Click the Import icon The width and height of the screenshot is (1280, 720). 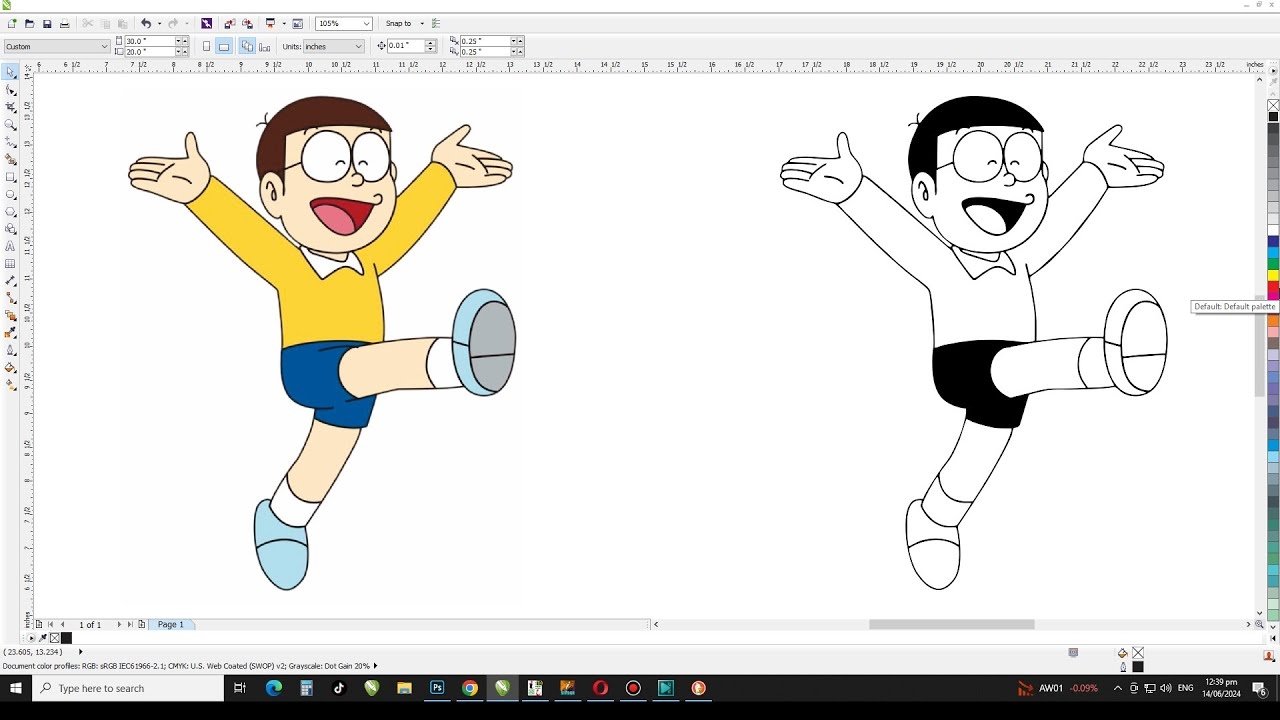point(230,23)
